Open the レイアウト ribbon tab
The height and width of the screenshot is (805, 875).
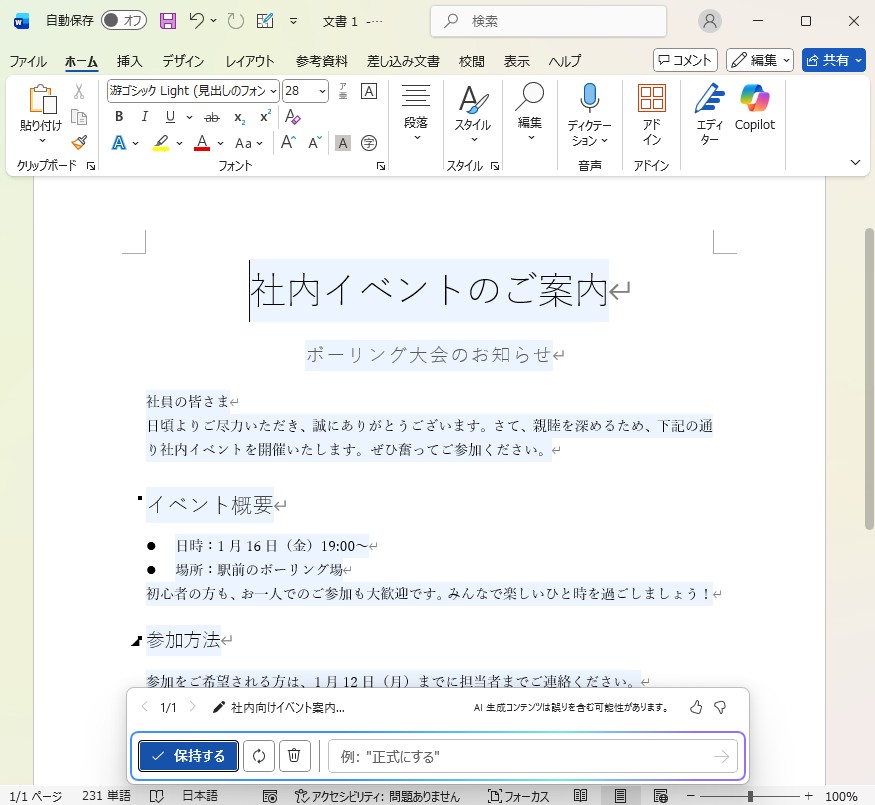click(x=249, y=61)
